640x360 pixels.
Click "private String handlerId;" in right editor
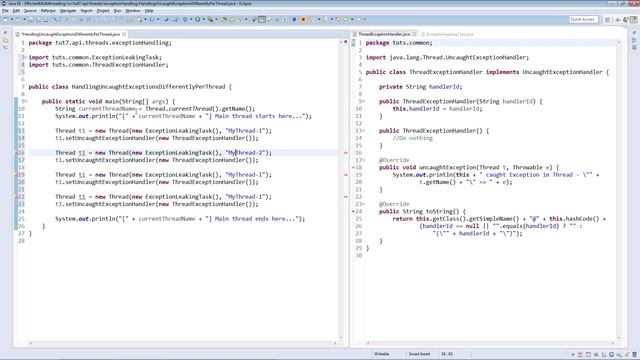pos(420,87)
